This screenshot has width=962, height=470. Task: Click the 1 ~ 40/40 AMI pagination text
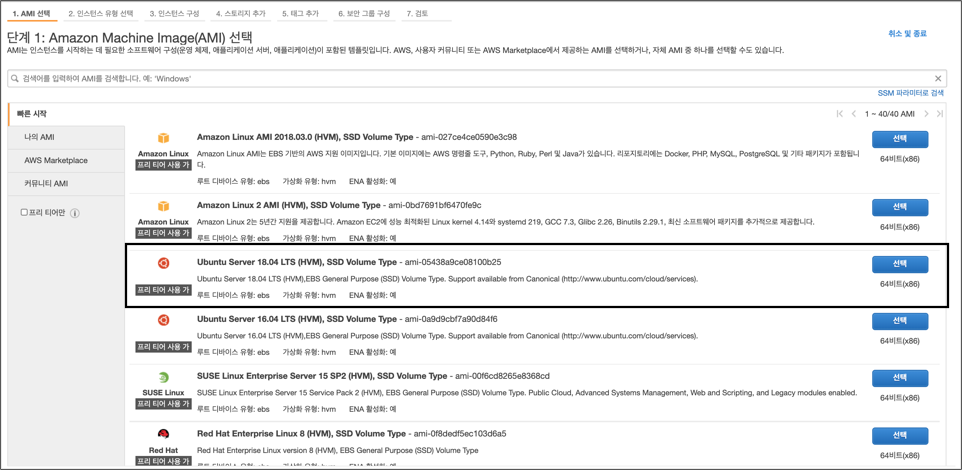[x=890, y=114]
